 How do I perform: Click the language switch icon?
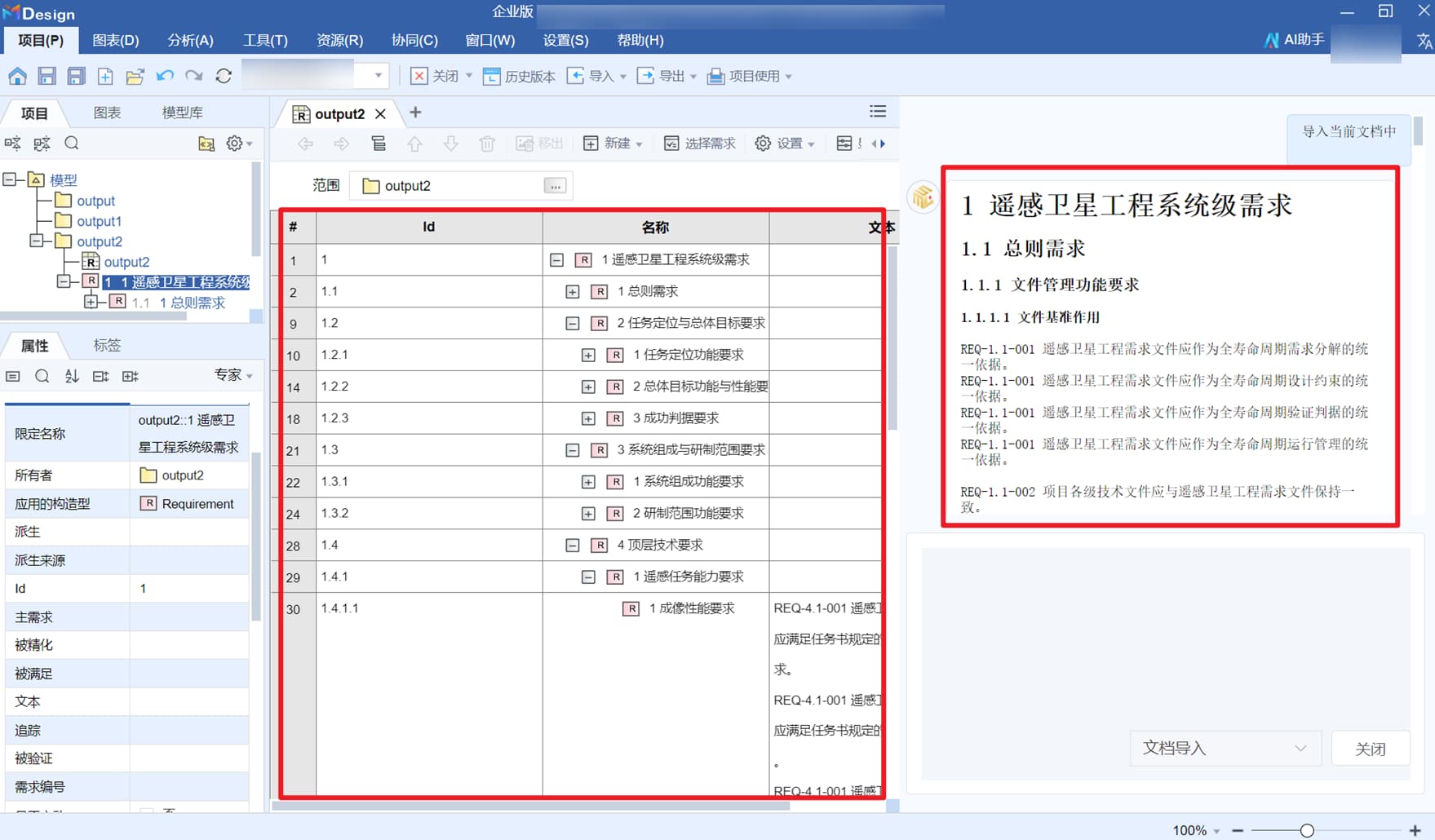(1424, 40)
